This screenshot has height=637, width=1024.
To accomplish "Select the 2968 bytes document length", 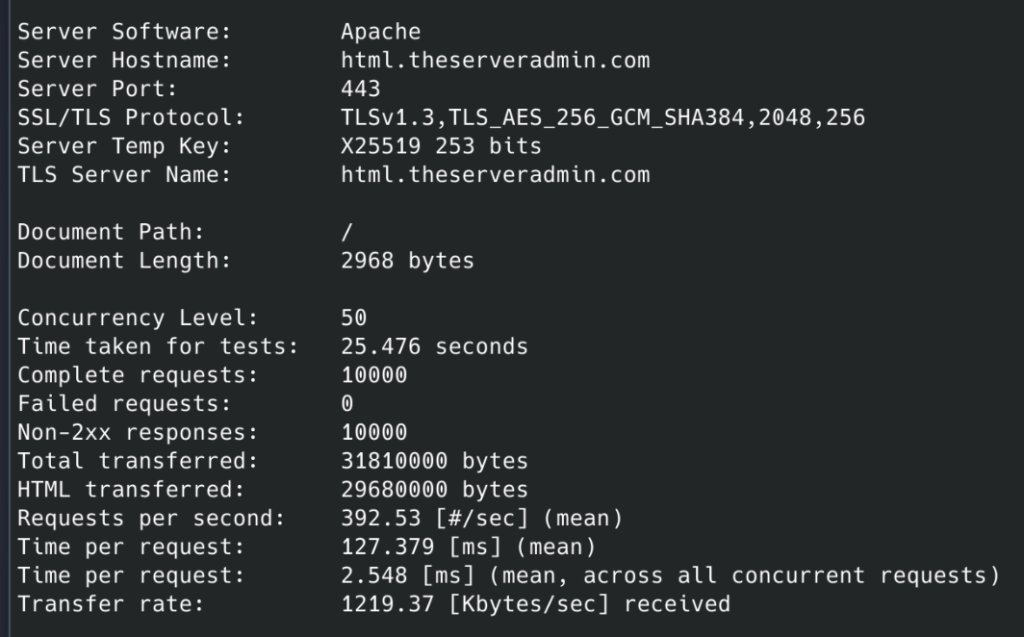I will 407,261.
